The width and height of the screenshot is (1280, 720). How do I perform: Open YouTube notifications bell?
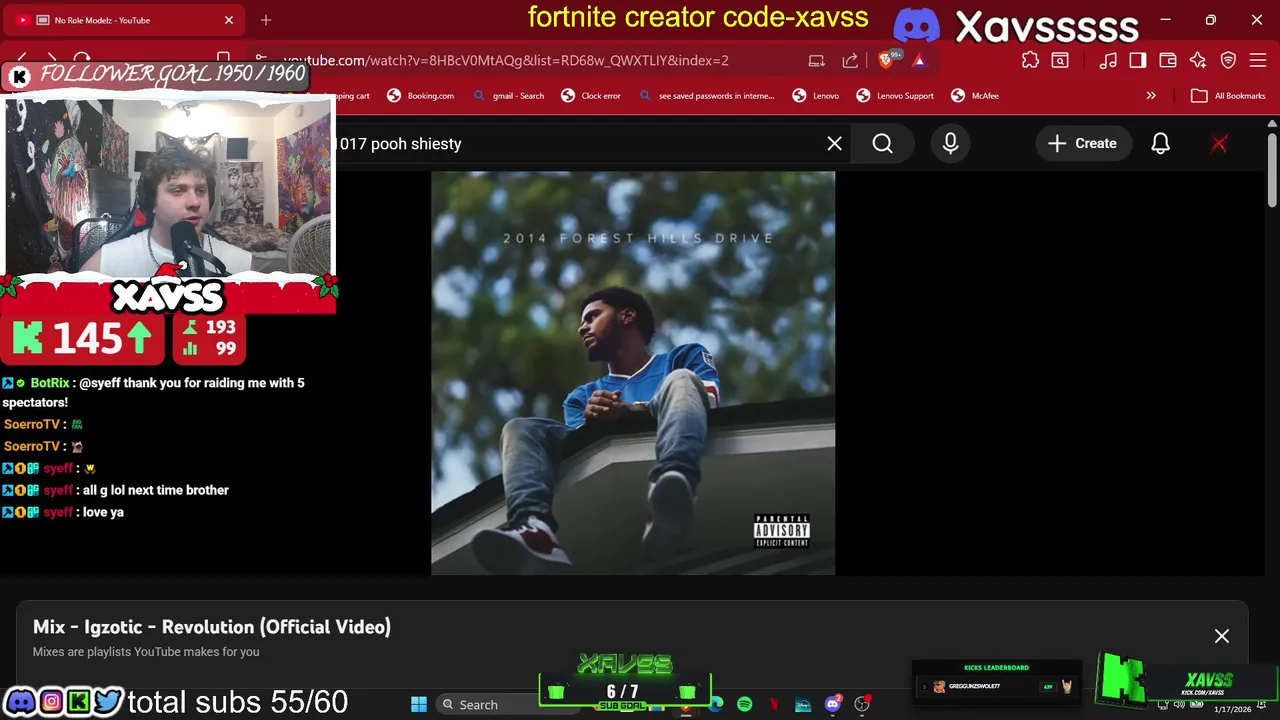click(1160, 144)
